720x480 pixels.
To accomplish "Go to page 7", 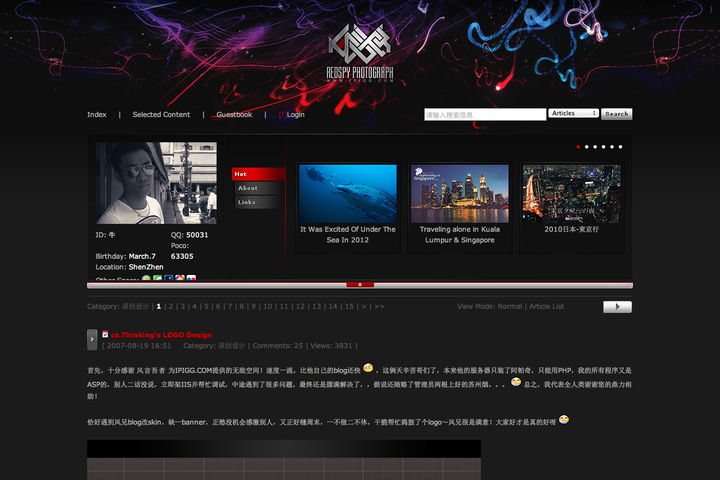I will click(230, 306).
